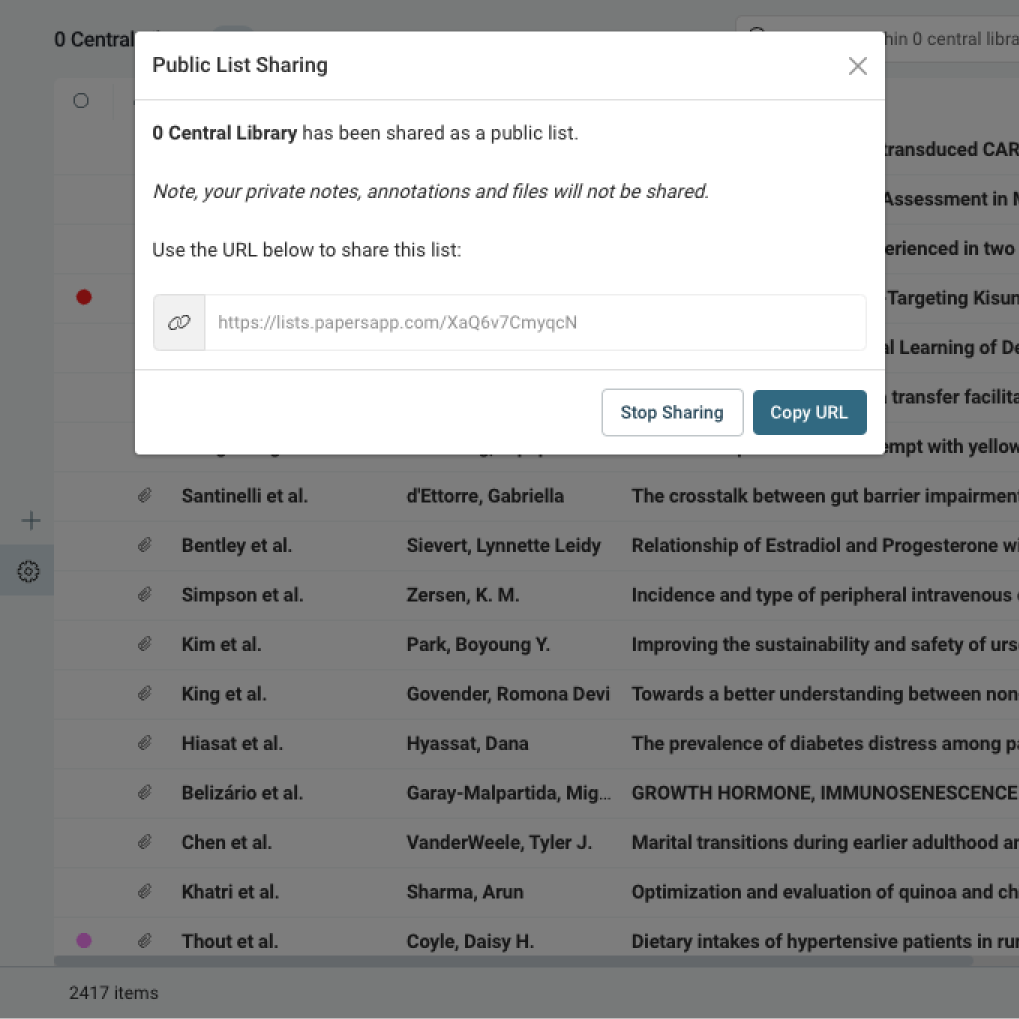1019x1019 pixels.
Task: Toggle the select-all circle in the list header
Action: click(80, 100)
